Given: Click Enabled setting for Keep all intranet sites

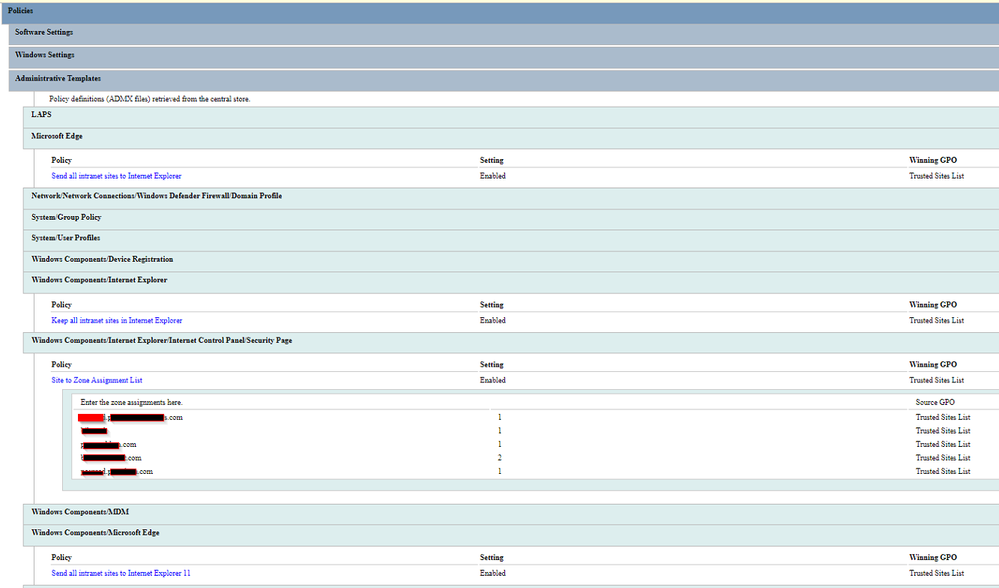Looking at the screenshot, I should (492, 320).
